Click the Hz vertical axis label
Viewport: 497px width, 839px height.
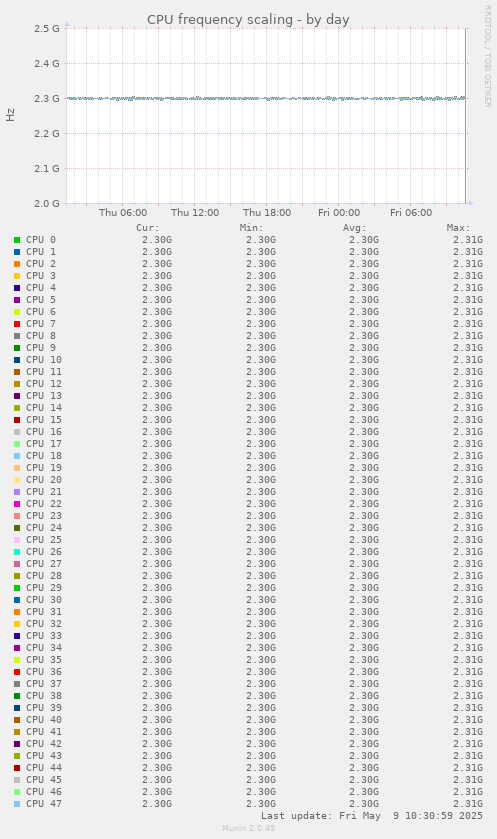tap(11, 115)
